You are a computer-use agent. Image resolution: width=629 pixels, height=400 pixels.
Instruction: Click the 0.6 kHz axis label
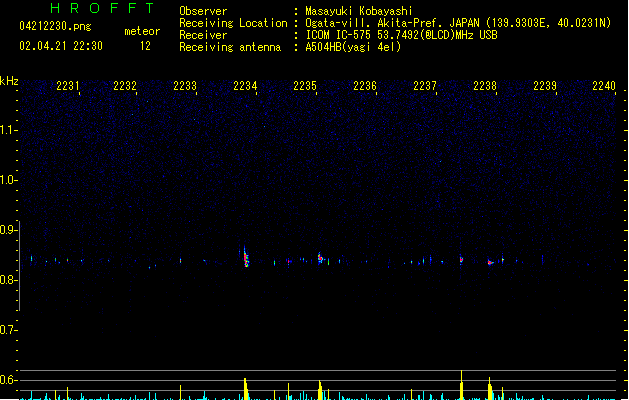[8, 380]
